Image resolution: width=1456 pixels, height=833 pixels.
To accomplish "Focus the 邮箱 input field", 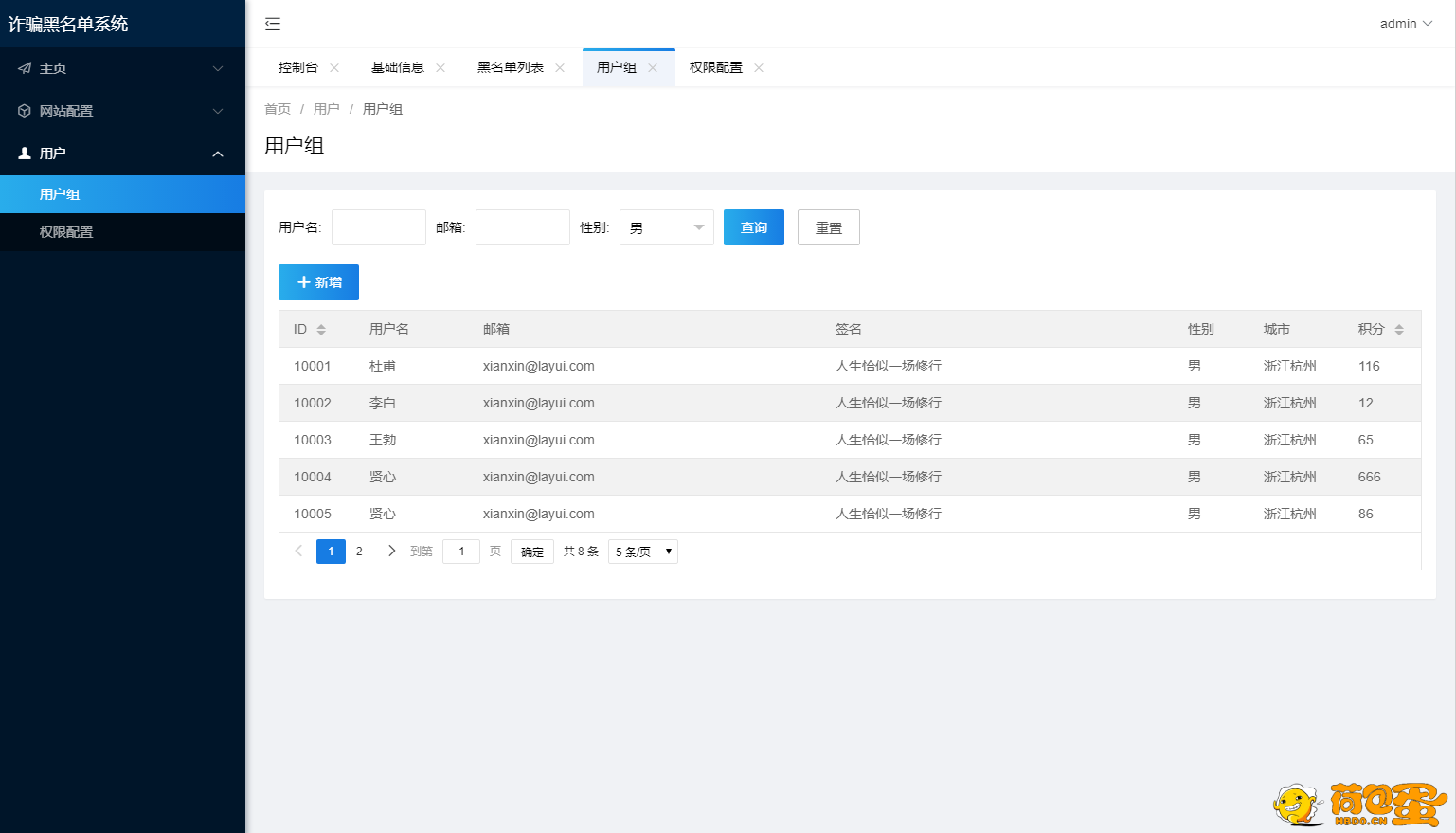I will 523,227.
